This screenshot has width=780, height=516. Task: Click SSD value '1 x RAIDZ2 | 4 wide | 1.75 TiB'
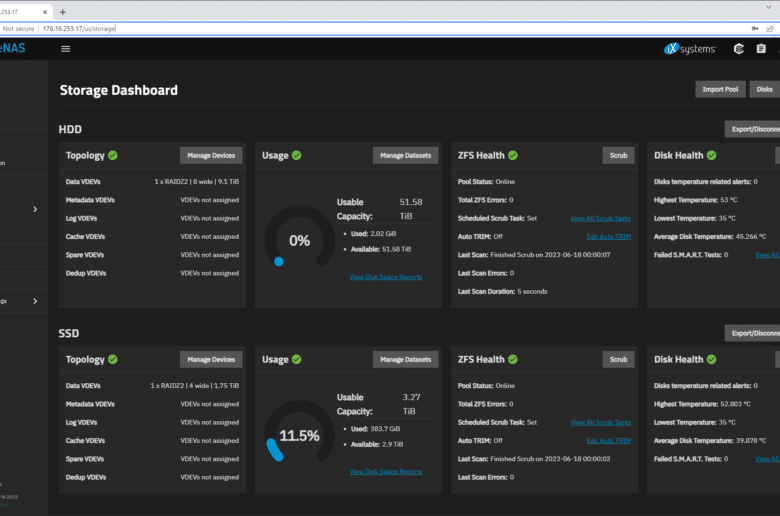[195, 386]
